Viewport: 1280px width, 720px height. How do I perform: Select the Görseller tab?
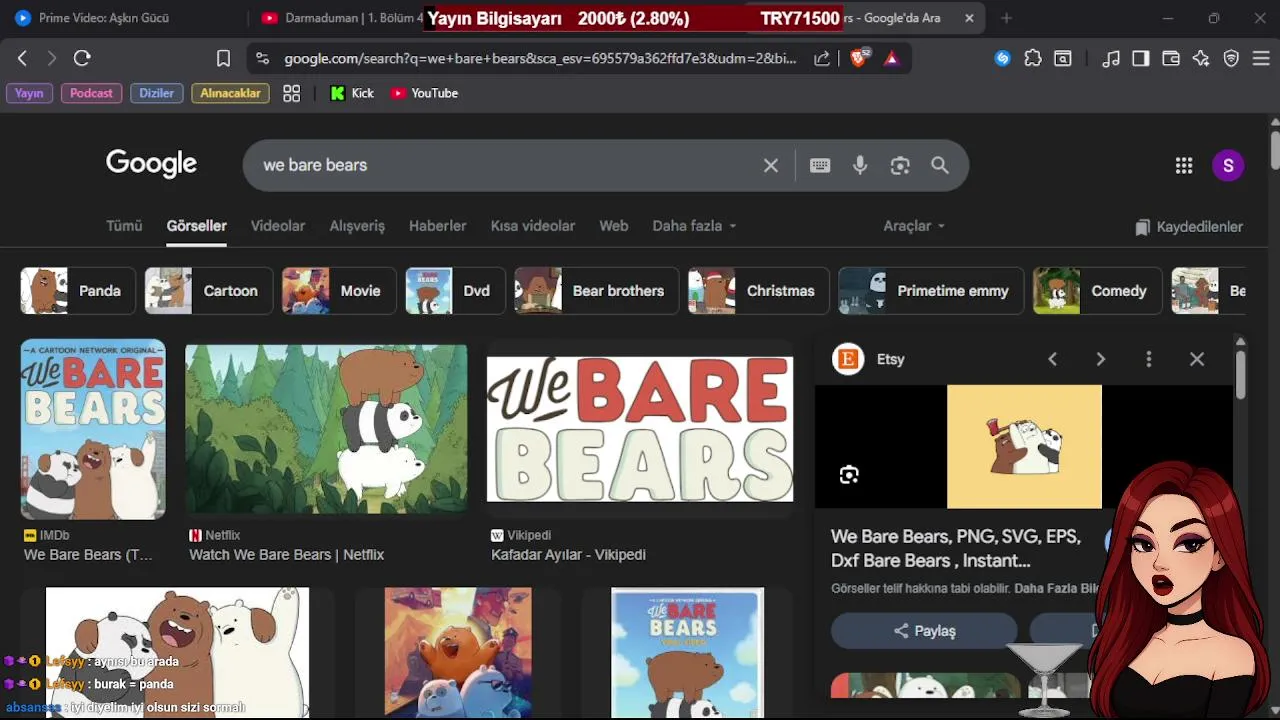click(196, 226)
